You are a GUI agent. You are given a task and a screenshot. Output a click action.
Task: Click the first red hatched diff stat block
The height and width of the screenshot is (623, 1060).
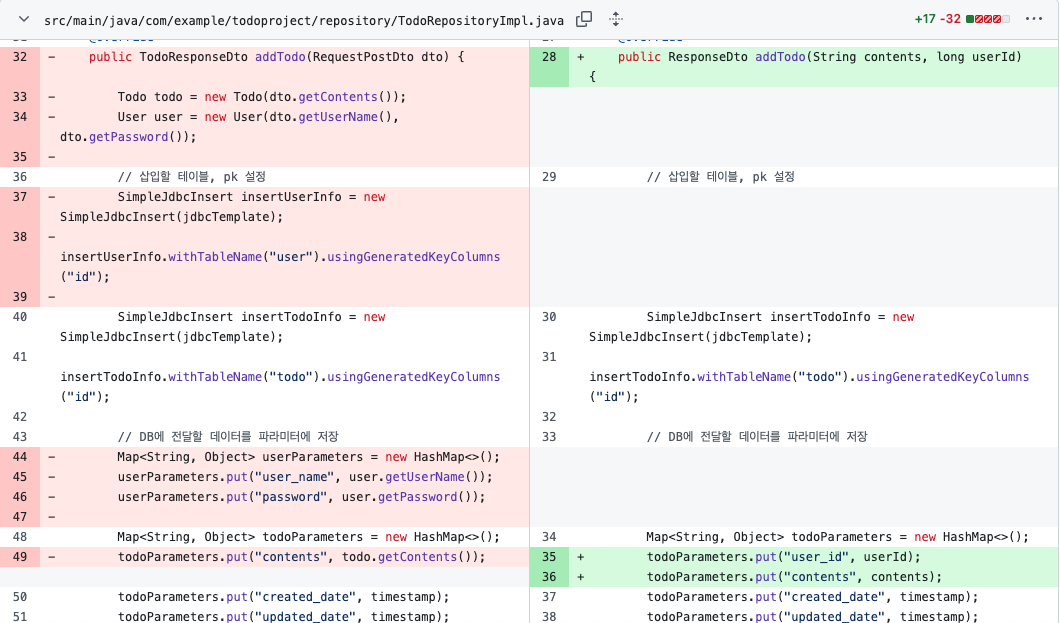[x=978, y=18]
